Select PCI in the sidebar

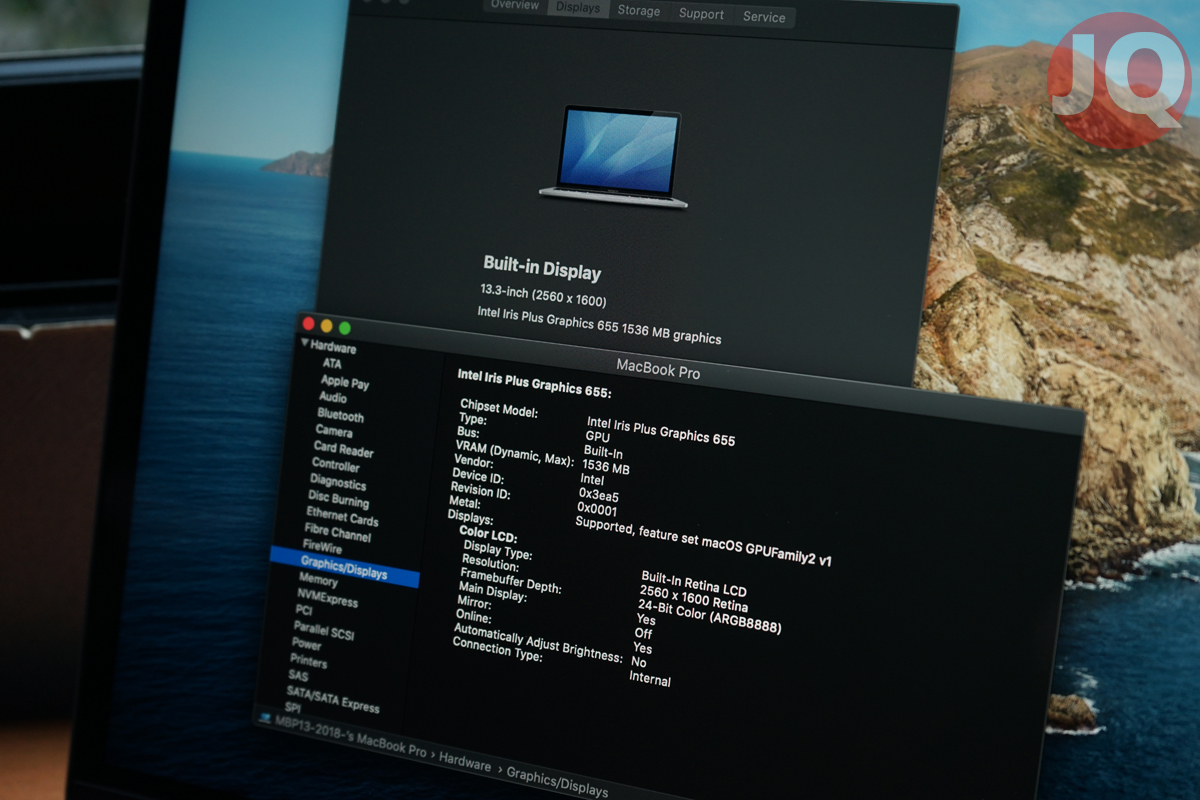point(304,610)
